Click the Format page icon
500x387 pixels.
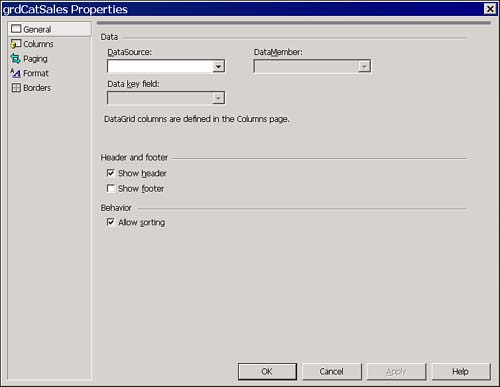pyautogui.click(x=16, y=73)
